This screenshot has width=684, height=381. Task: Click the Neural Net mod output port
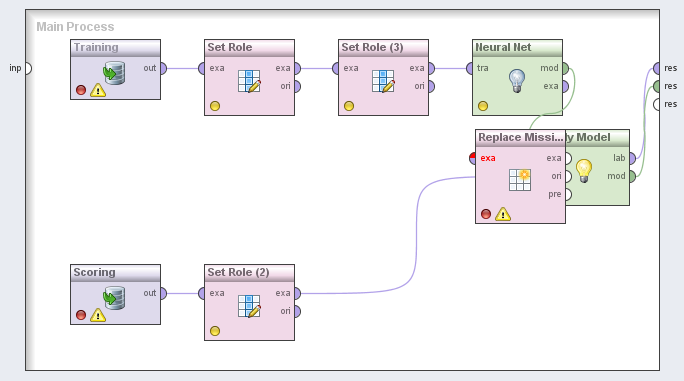[565, 69]
